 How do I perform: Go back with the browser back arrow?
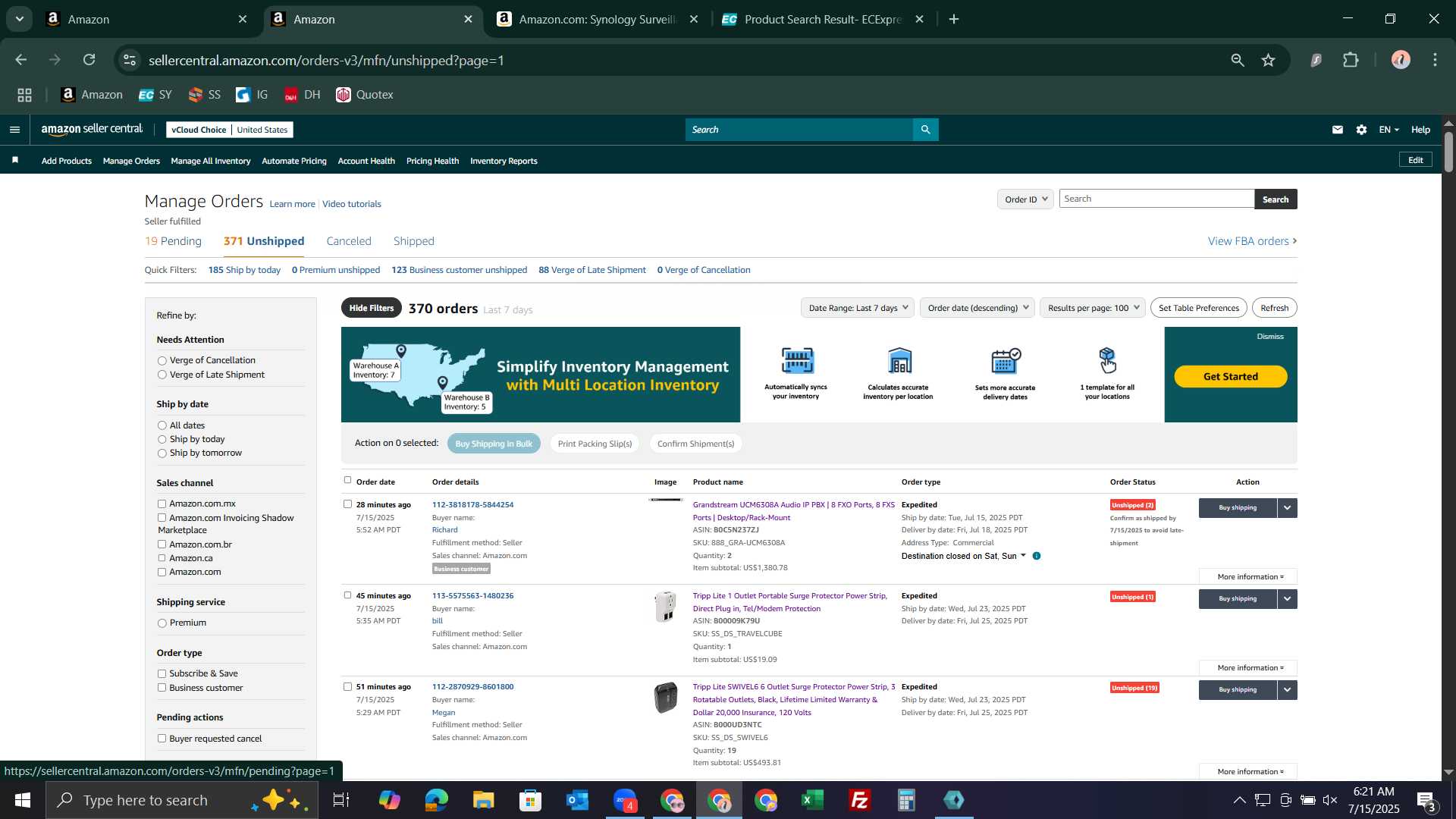tap(21, 60)
